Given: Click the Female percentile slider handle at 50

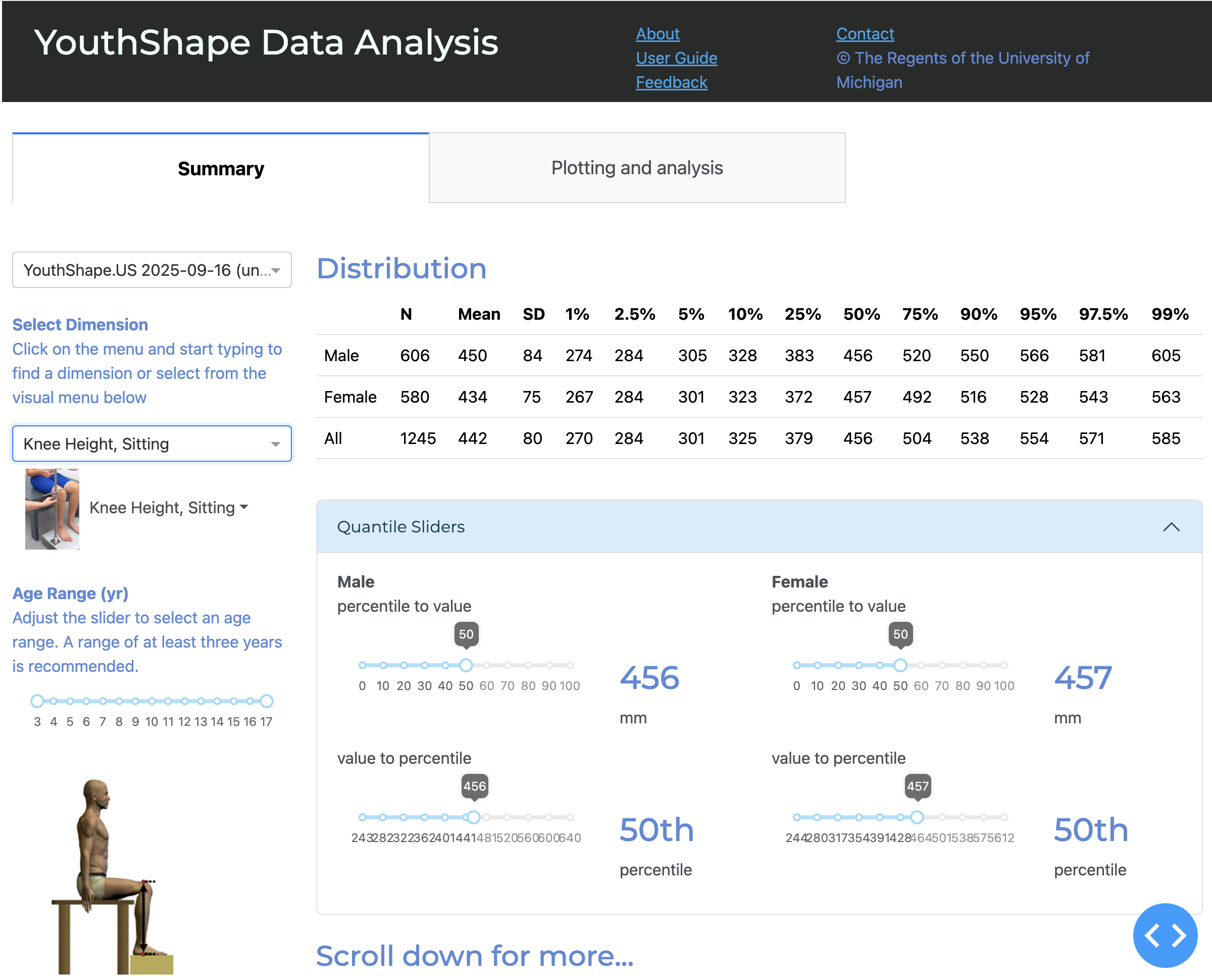Looking at the screenshot, I should point(900,665).
